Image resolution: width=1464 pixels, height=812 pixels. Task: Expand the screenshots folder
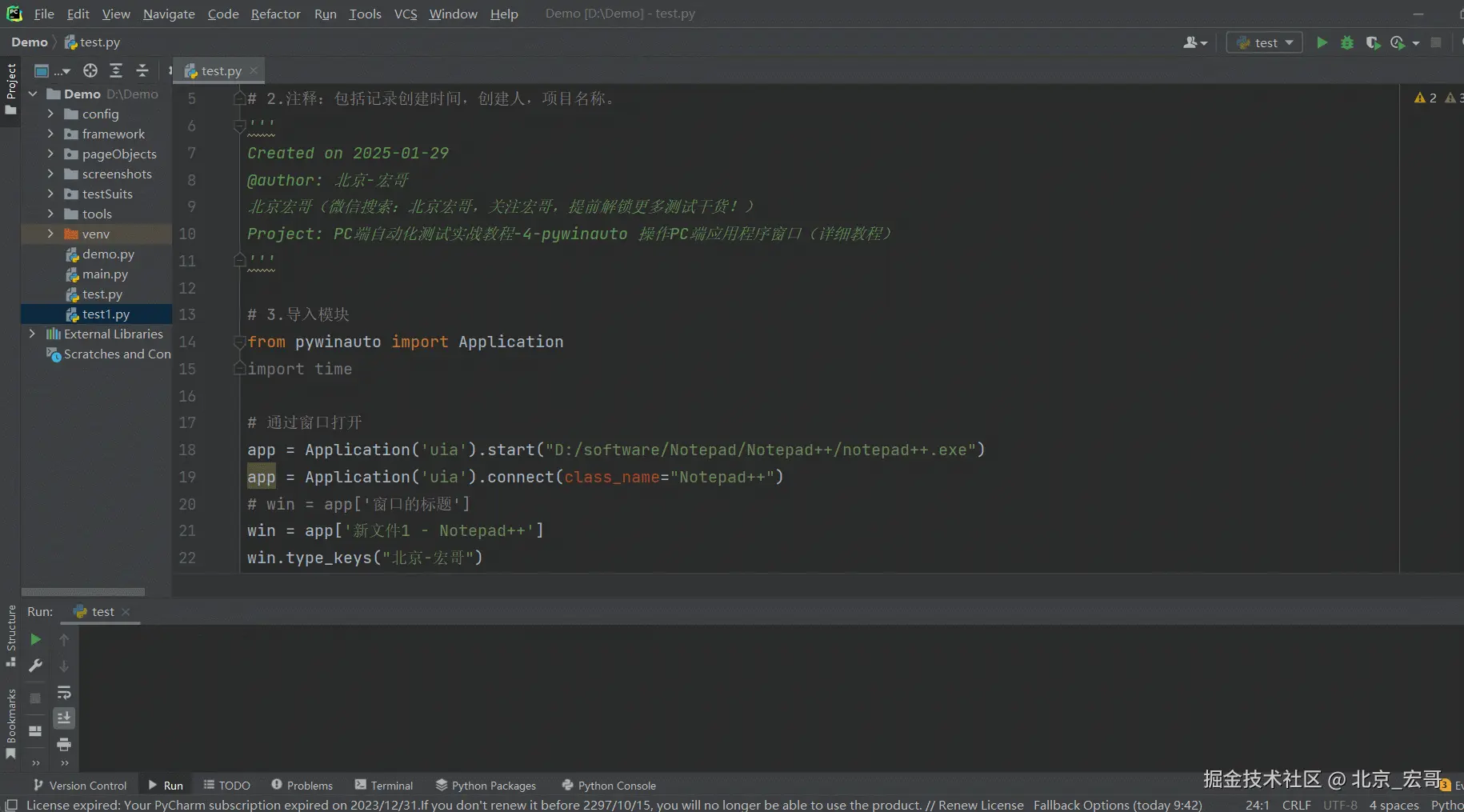tap(50, 174)
